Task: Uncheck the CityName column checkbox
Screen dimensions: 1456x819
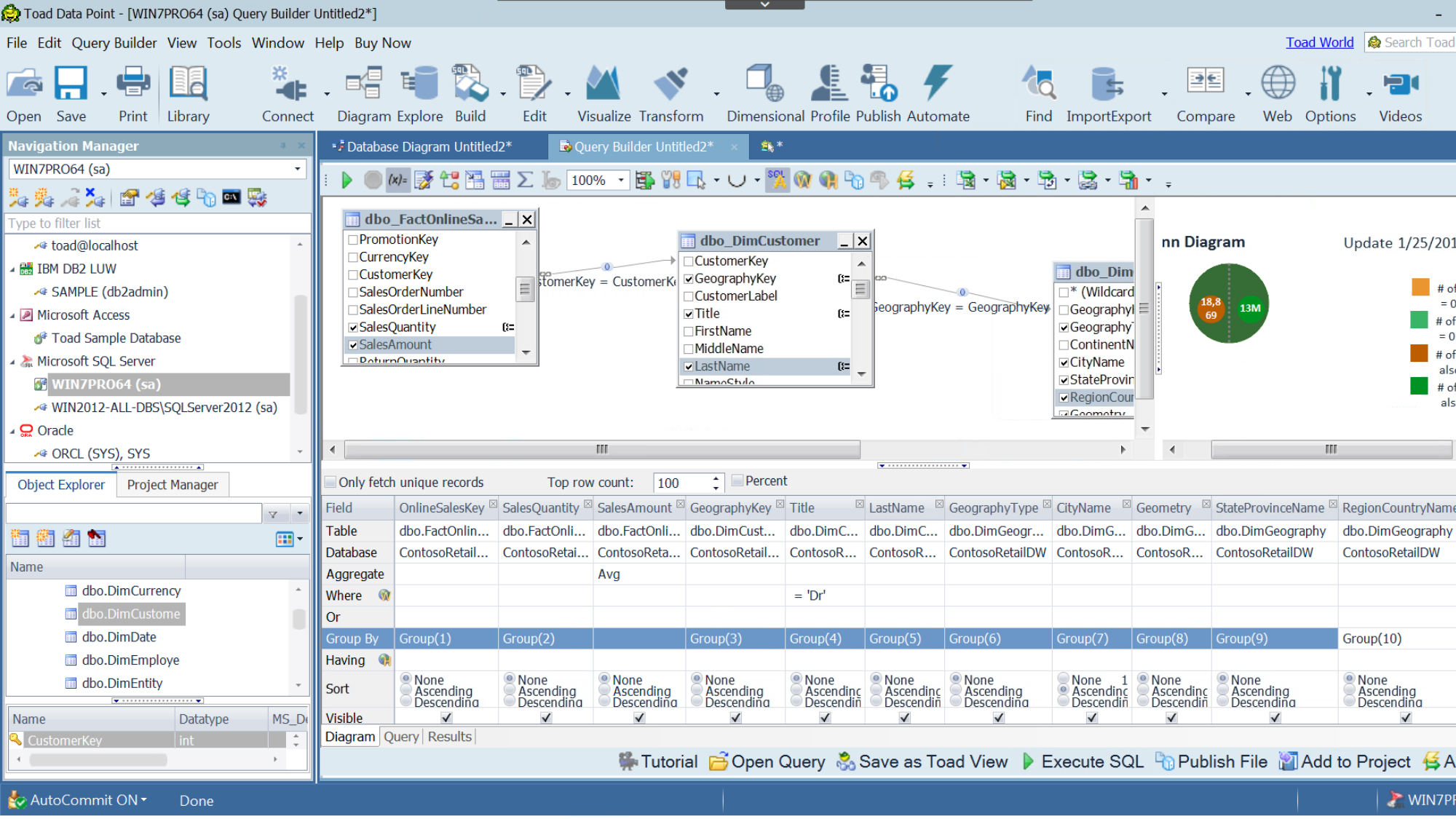Action: (x=1064, y=363)
